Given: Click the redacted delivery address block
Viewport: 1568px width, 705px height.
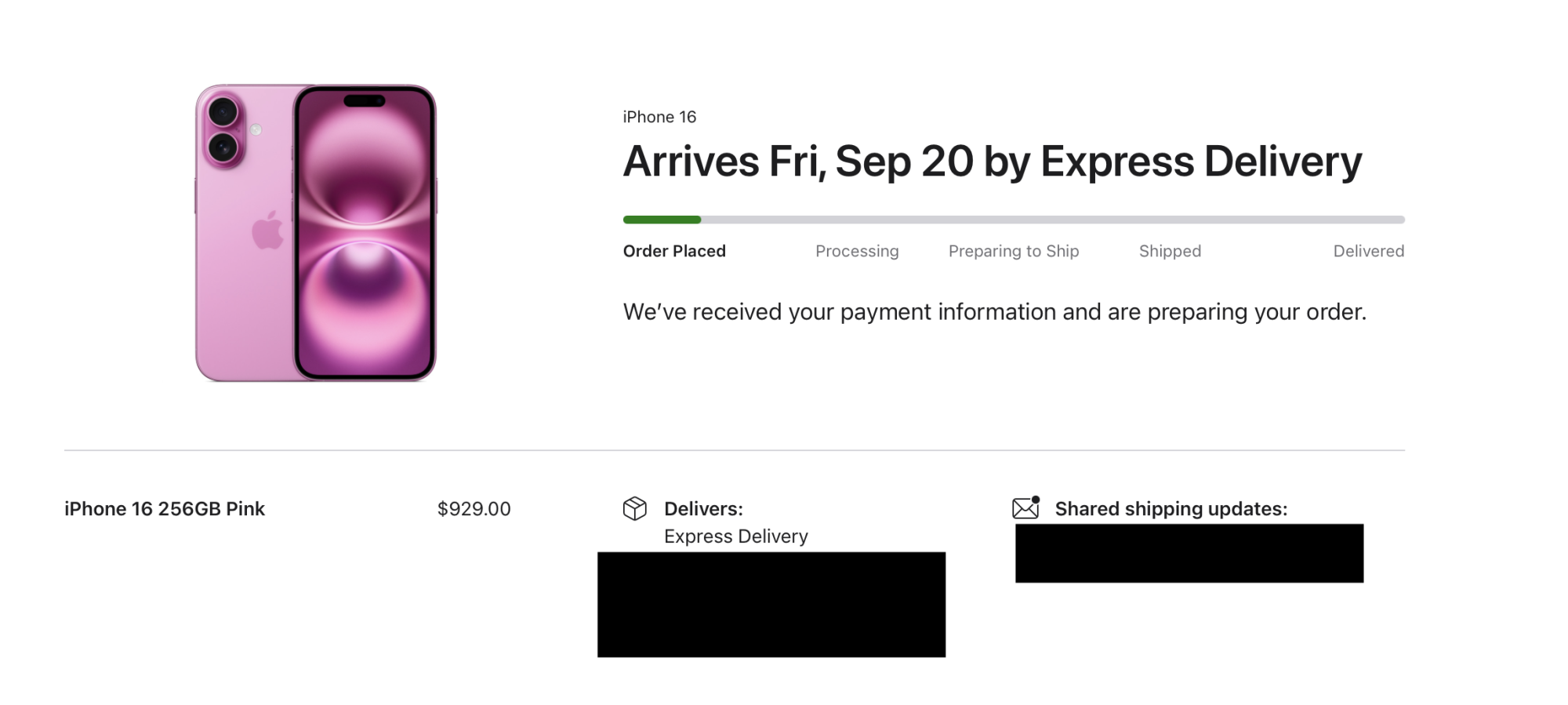Looking at the screenshot, I should 771,605.
